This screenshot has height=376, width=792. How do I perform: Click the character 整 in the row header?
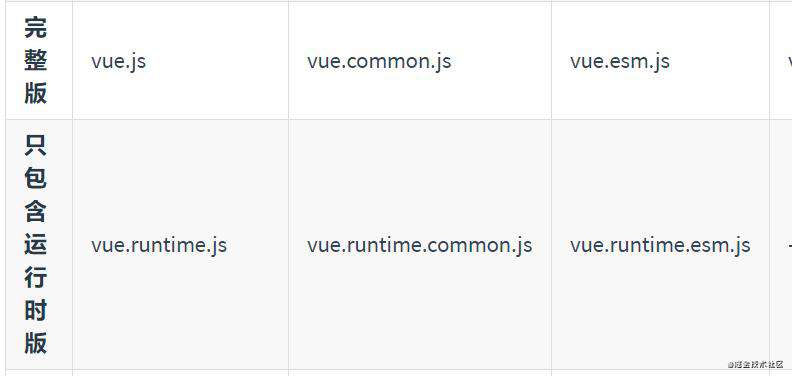pyautogui.click(x=35, y=60)
